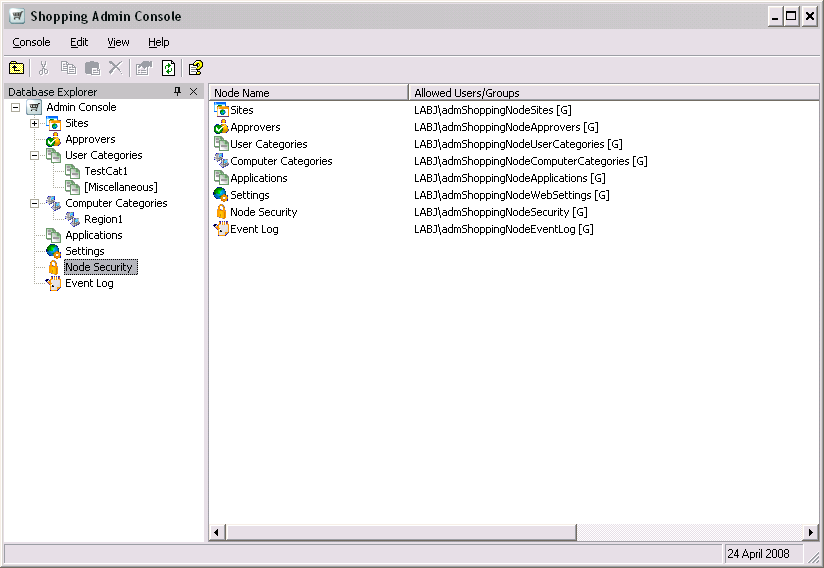
Task: Click the Node Security padlock icon in list
Action: pos(221,212)
